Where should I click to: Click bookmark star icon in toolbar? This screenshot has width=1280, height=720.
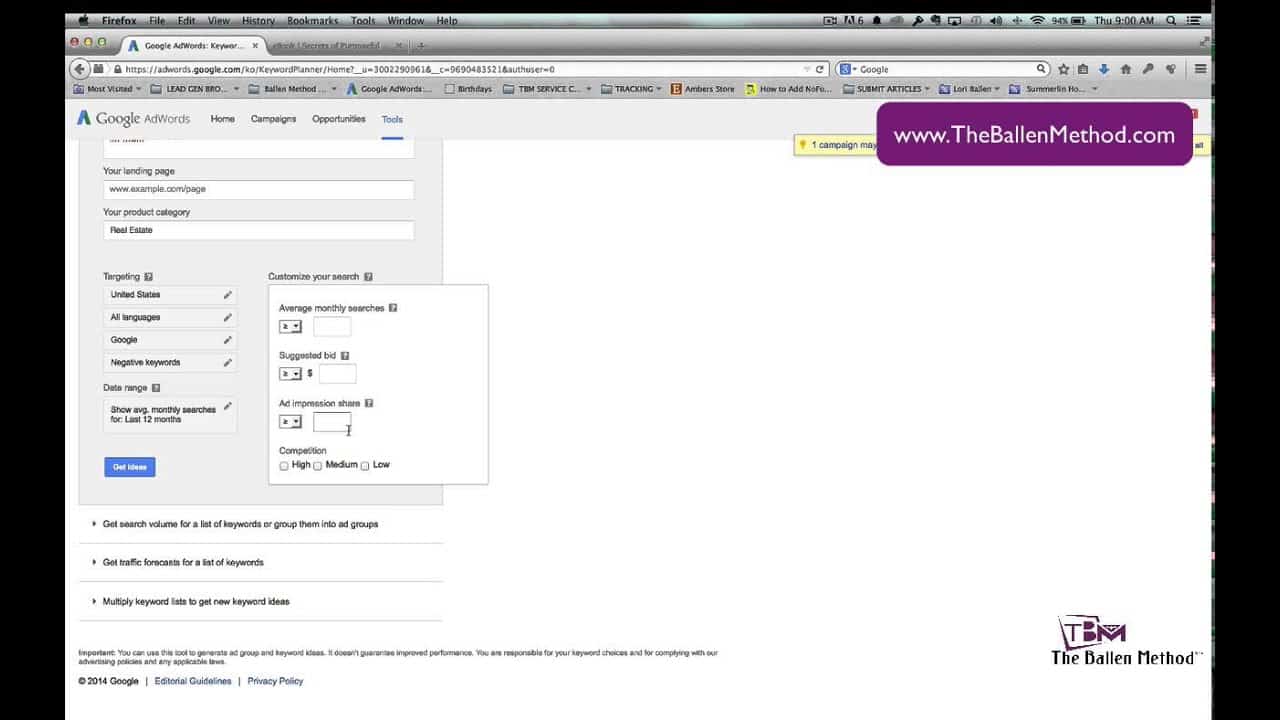coord(1063,69)
